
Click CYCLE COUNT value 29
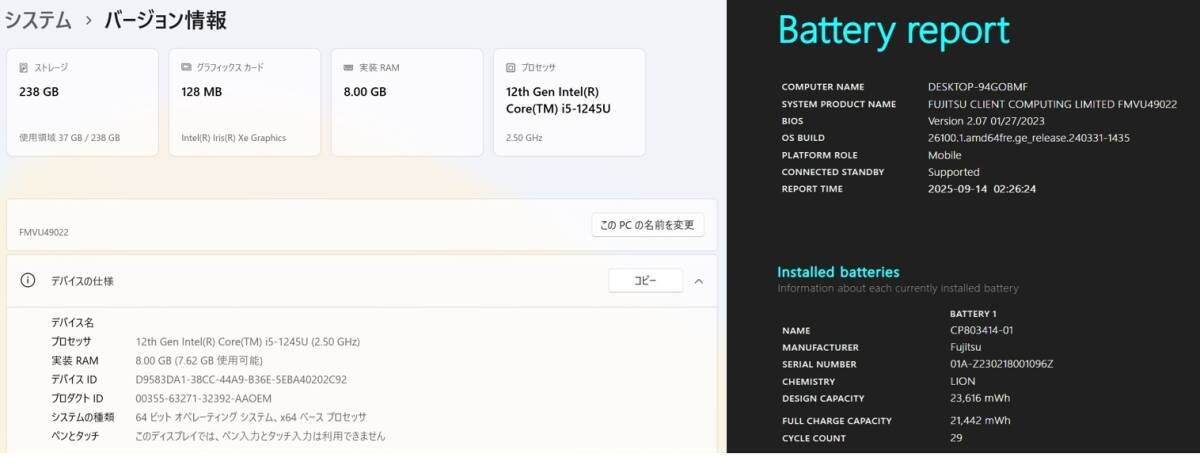click(x=956, y=438)
